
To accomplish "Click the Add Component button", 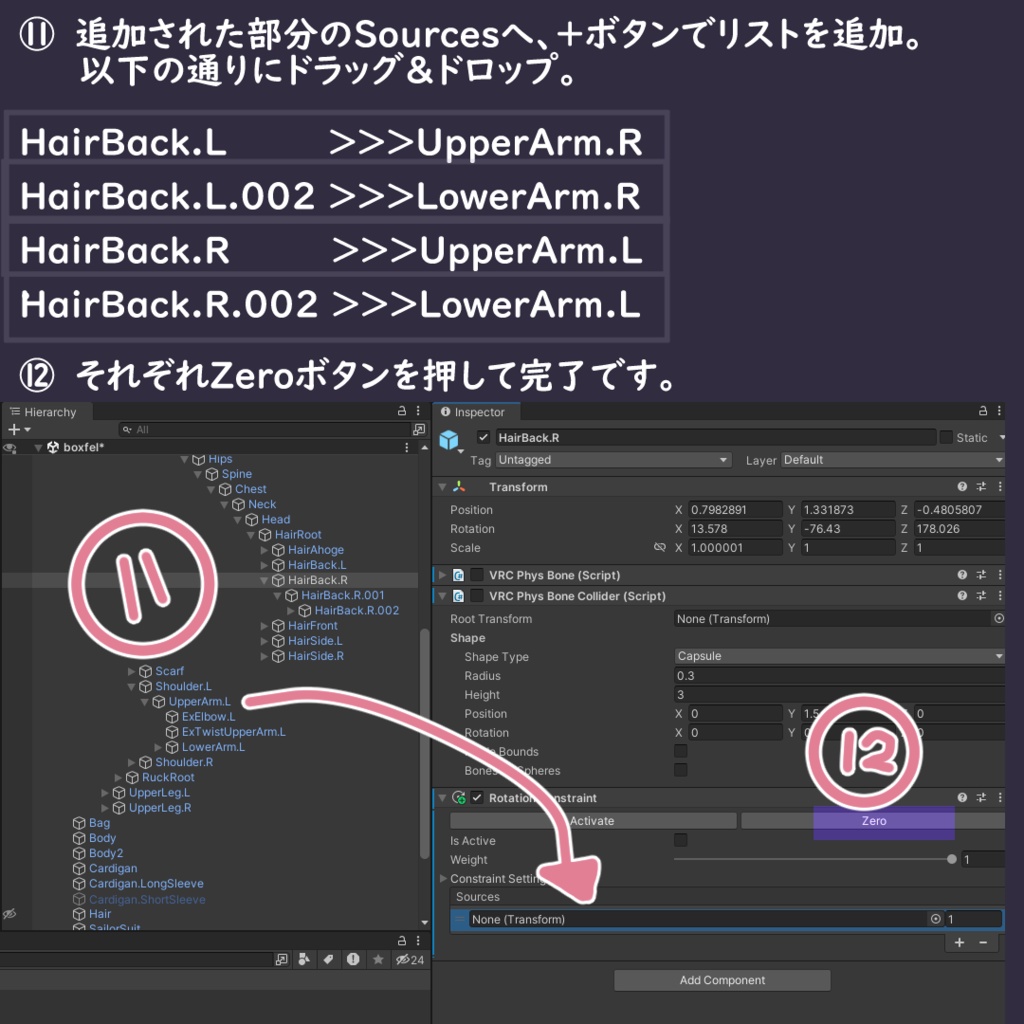I will coord(722,980).
